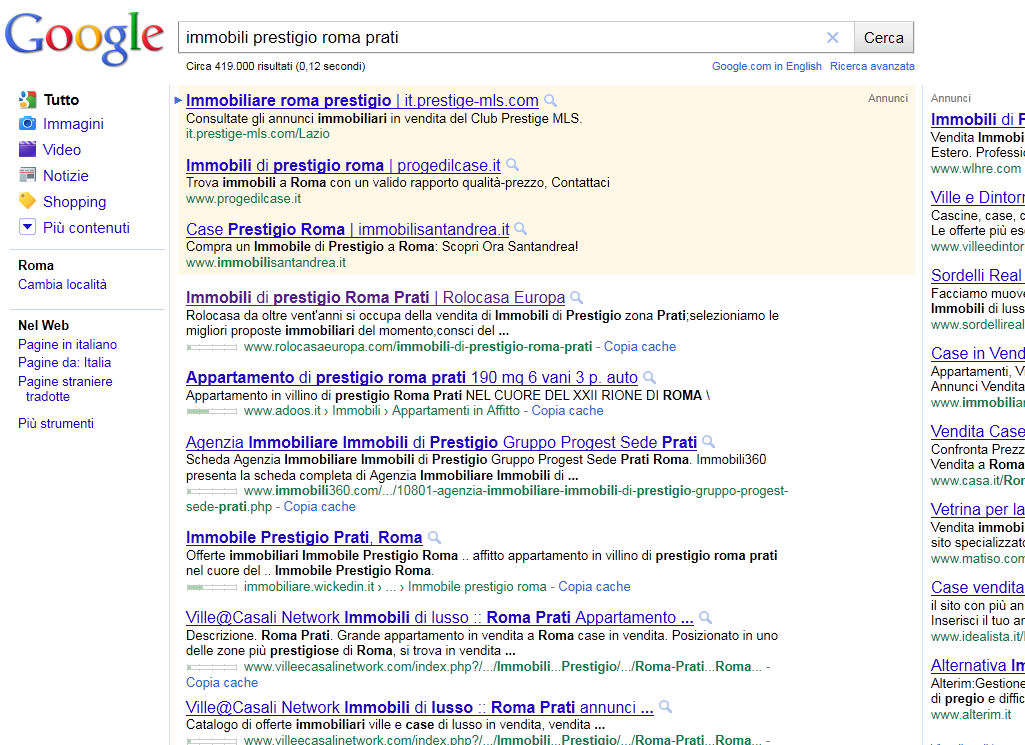Open Immobili di prestigio Roma Prati Rolocasa result

(375, 297)
